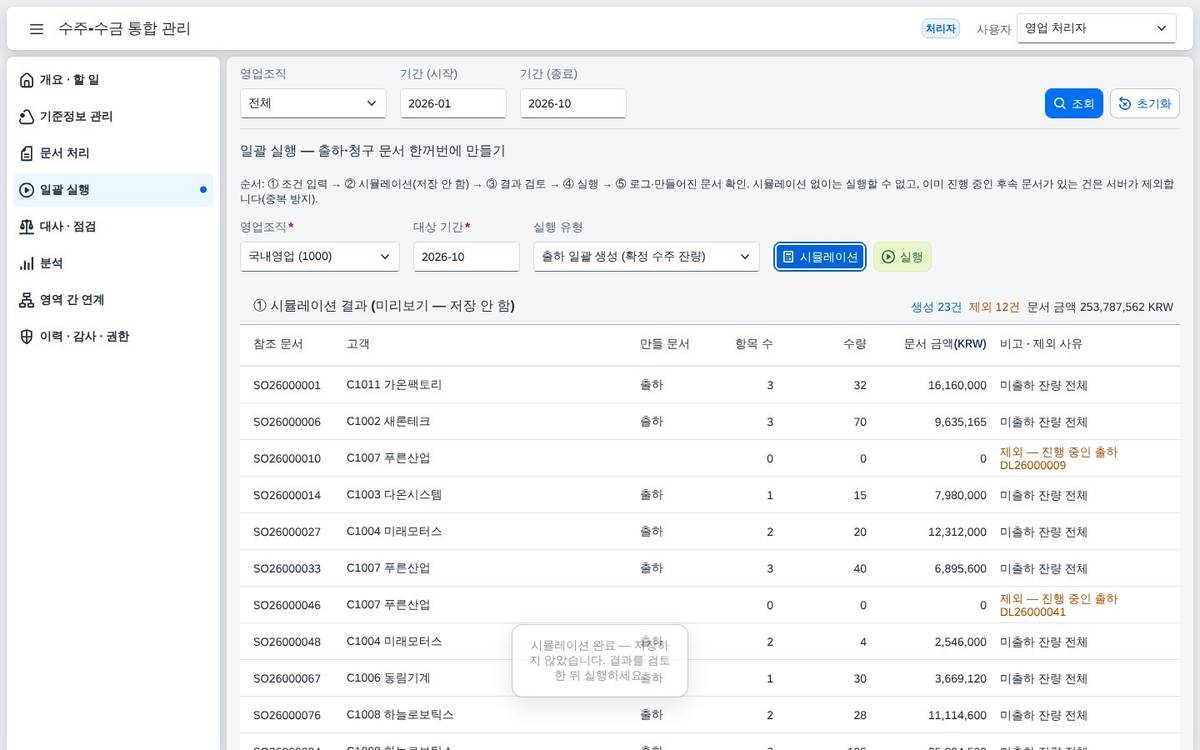Click the 문서 금액(KRW) column header
Screen dimensions: 1200x750
tap(945, 344)
